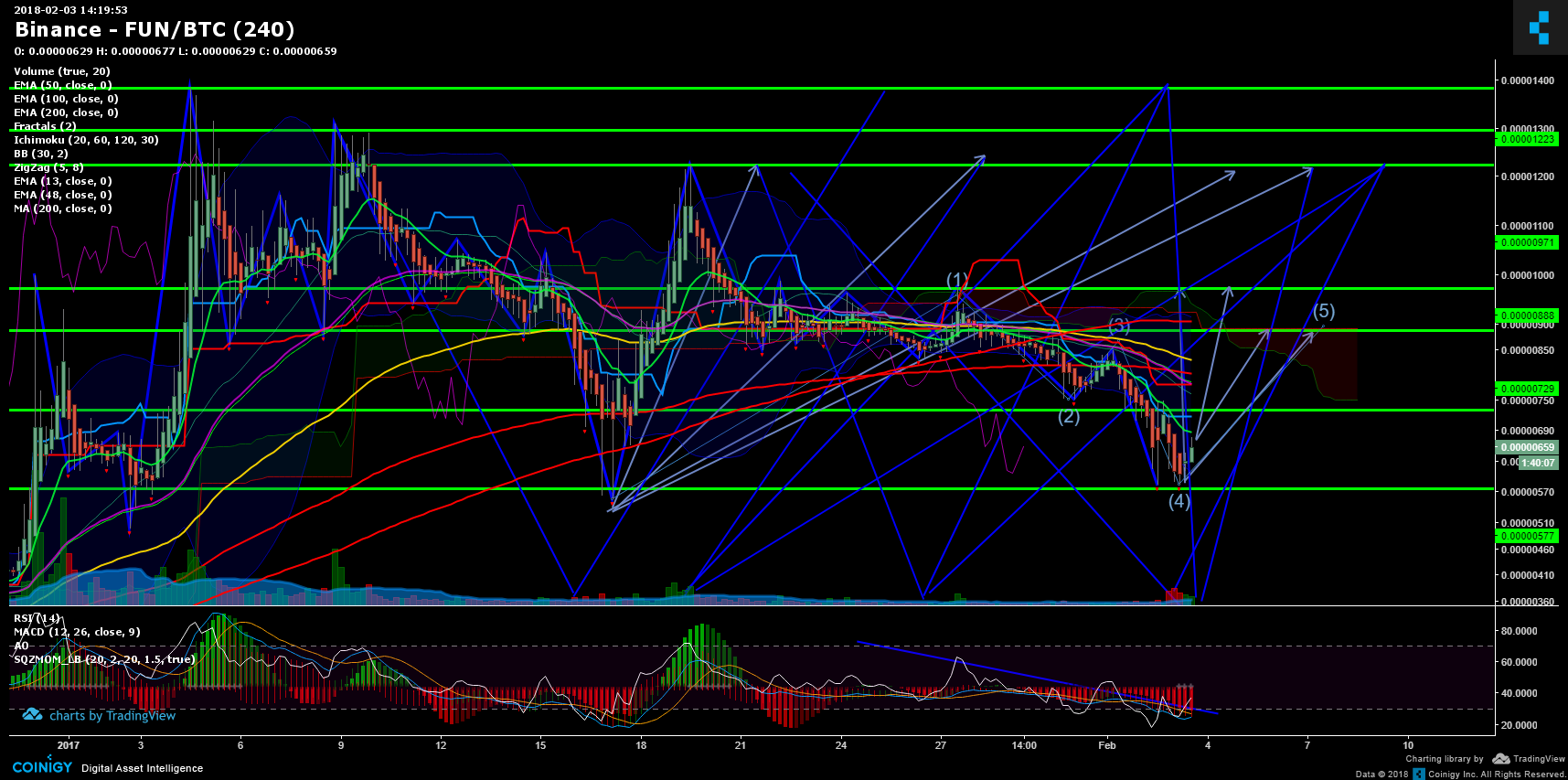This screenshot has width=1568, height=780.
Task: Click the small Coinigy icon in copyright line
Action: point(1418,774)
